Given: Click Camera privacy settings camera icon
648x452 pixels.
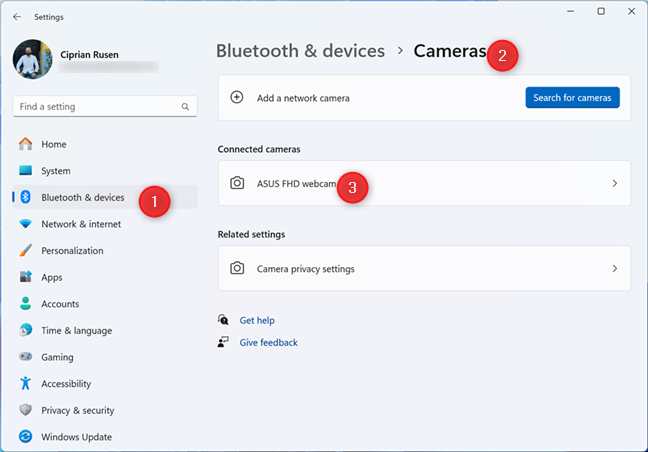Looking at the screenshot, I should [237, 268].
